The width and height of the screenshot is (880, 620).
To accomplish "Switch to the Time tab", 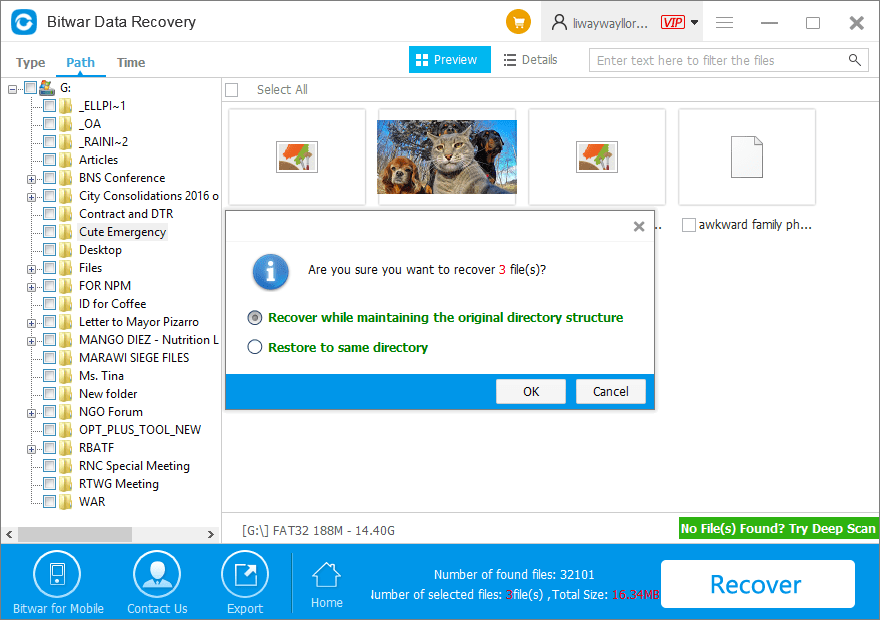I will click(131, 62).
